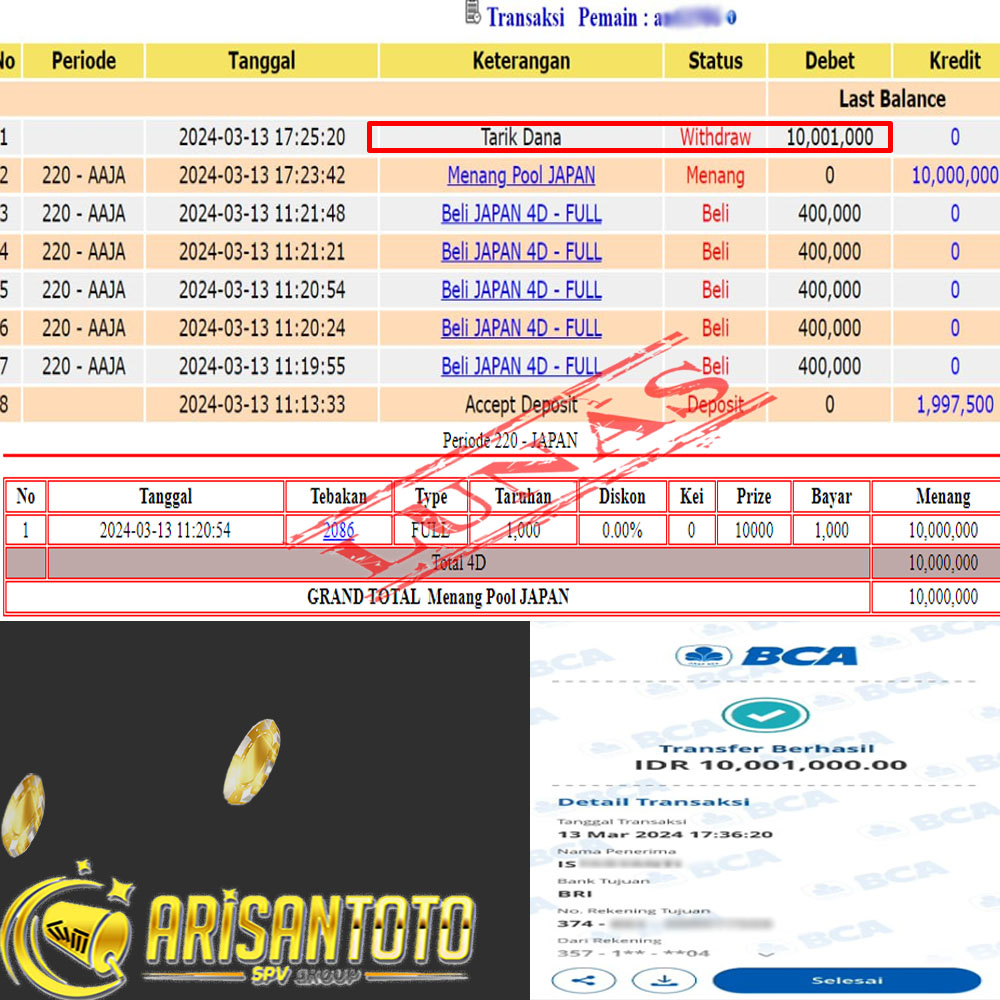Click the Tanggal header in the top table
The width and height of the screenshot is (1000, 1000).
pyautogui.click(x=261, y=61)
